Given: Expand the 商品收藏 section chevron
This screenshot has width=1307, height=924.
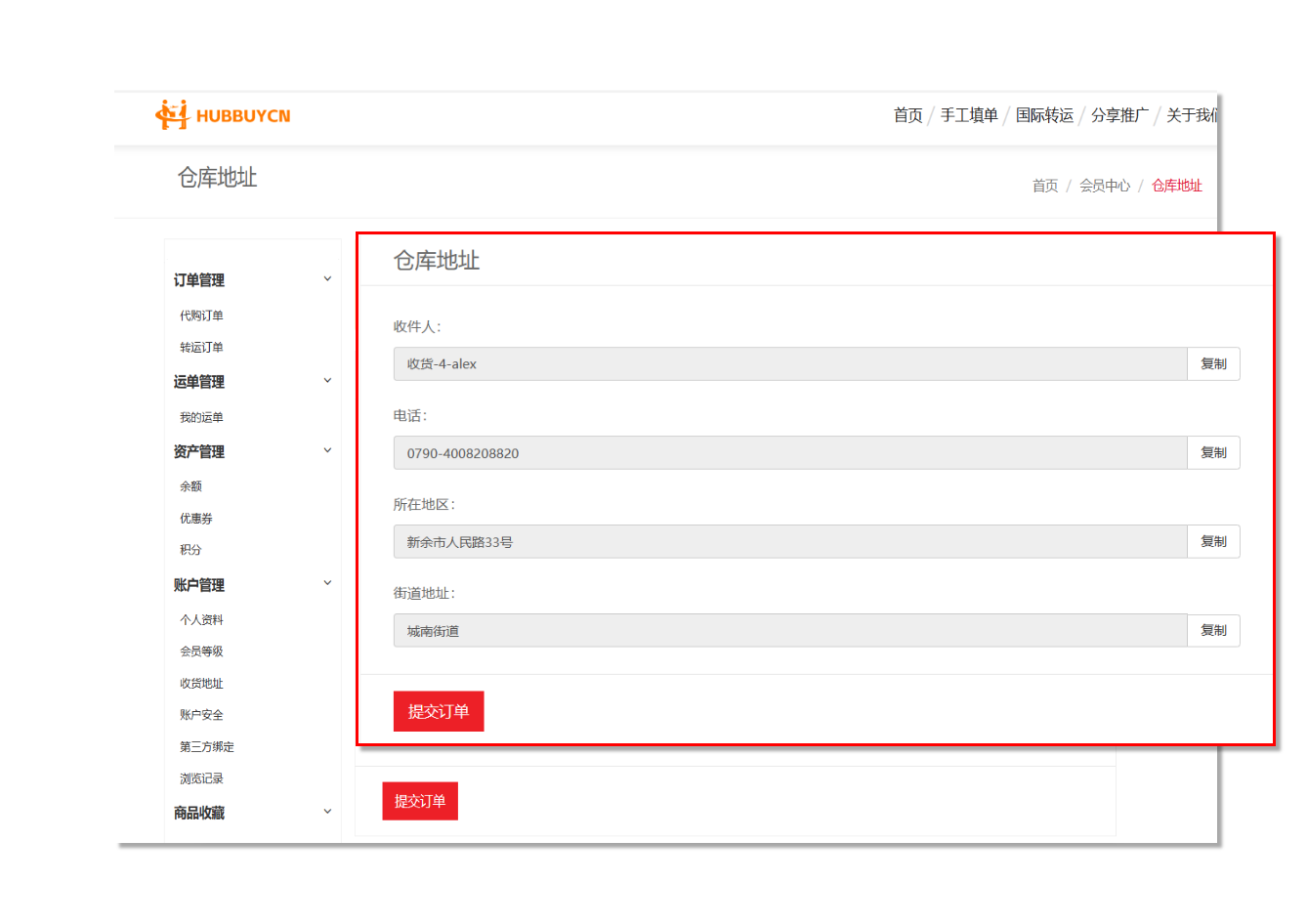Looking at the screenshot, I should tap(327, 812).
